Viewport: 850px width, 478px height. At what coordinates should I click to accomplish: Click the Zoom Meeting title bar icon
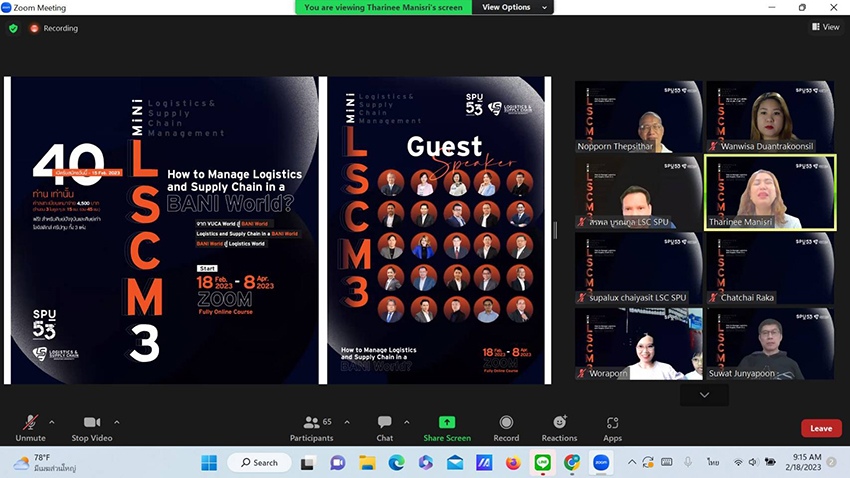pos(7,8)
